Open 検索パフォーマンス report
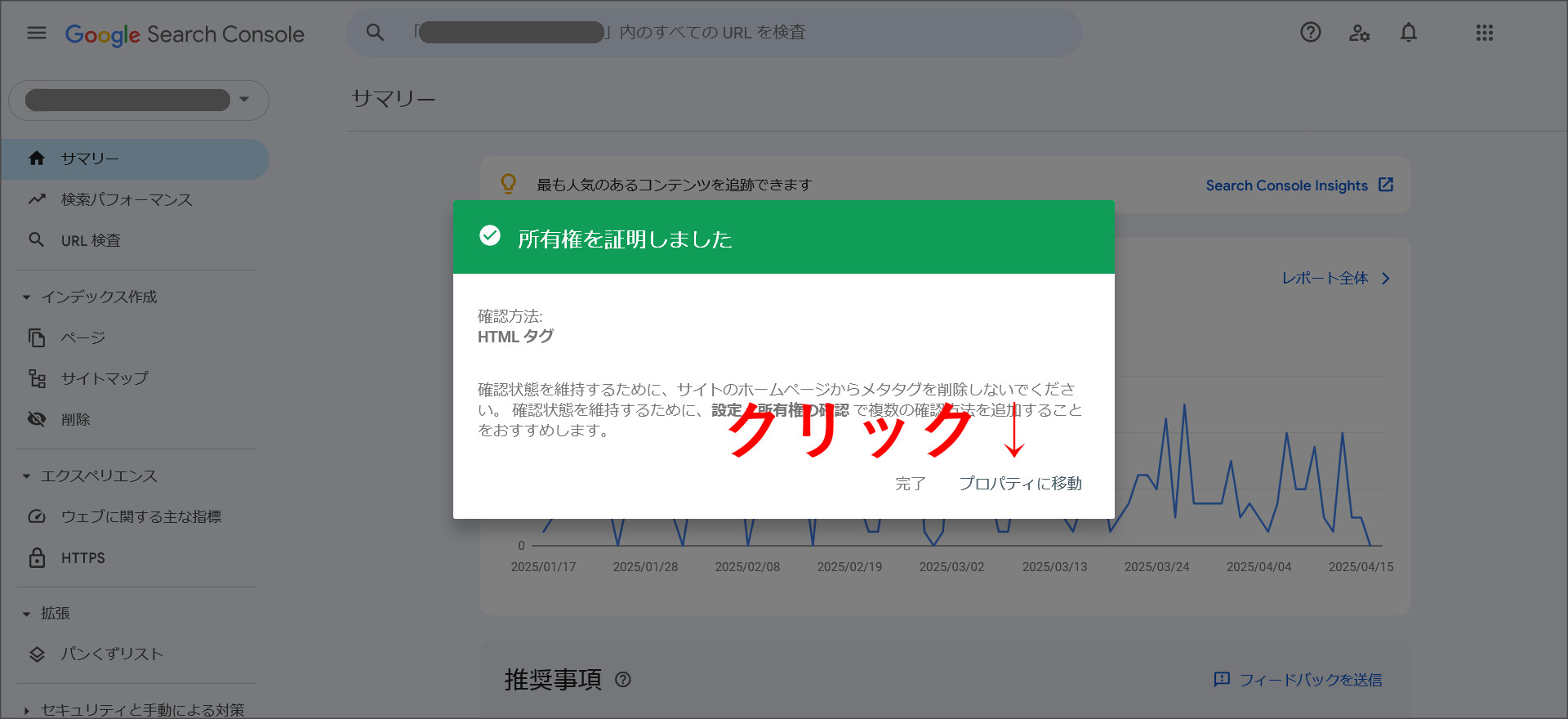1568x719 pixels. [x=127, y=199]
